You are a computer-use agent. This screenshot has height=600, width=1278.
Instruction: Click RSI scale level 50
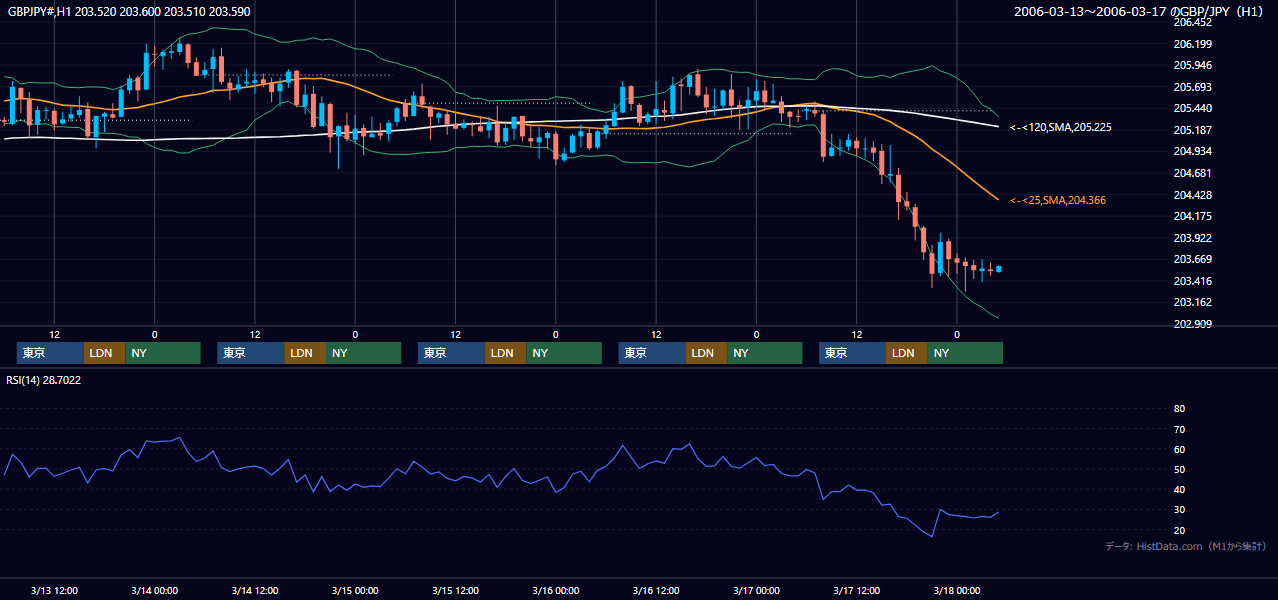(x=1179, y=469)
